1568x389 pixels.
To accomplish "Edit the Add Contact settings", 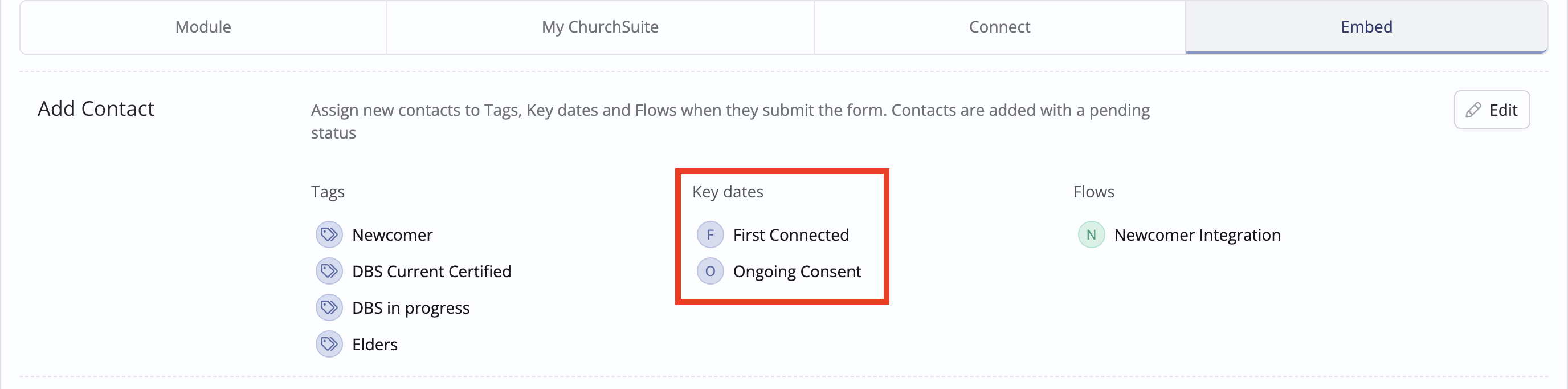I will coord(1492,110).
